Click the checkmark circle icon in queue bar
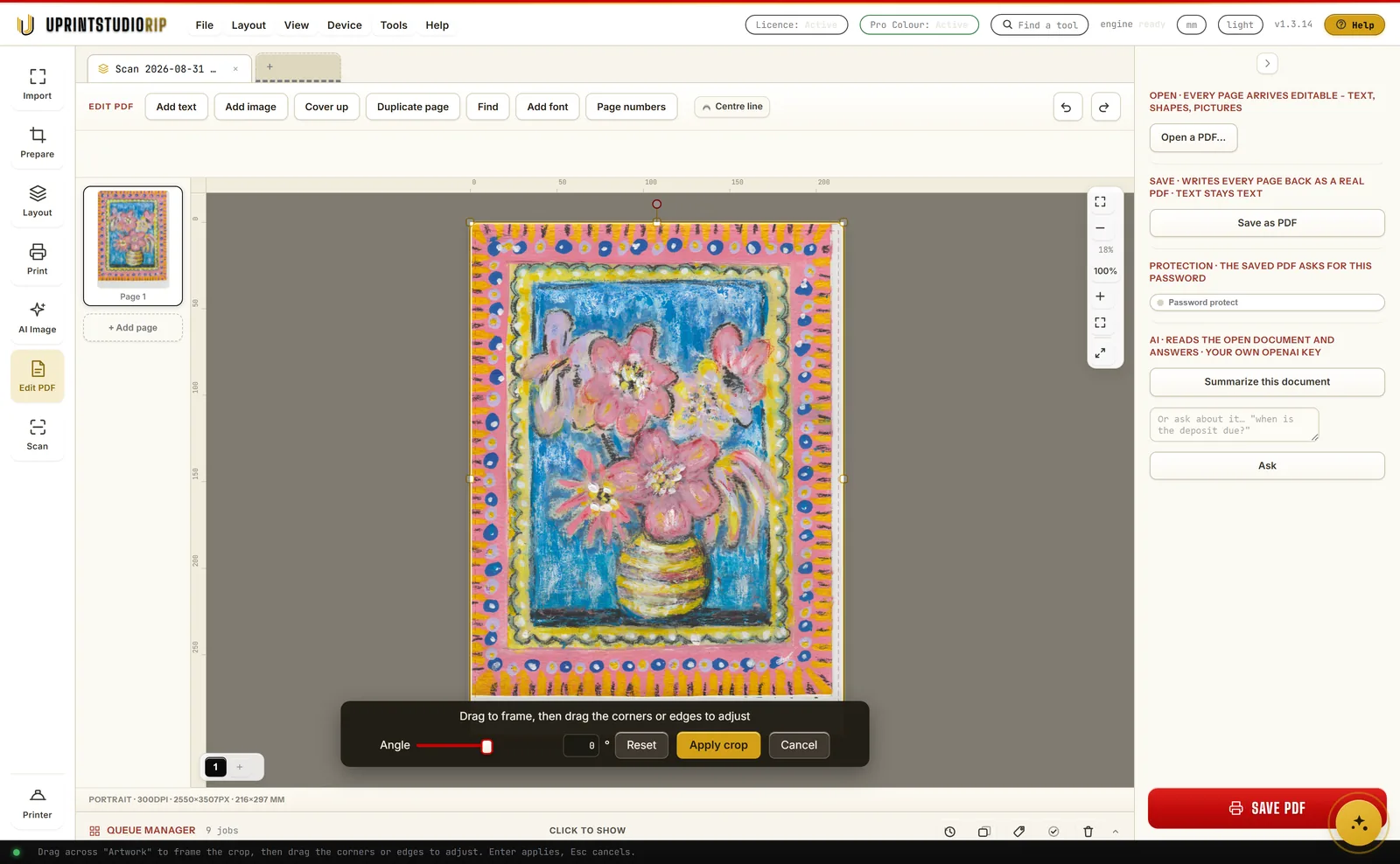The width and height of the screenshot is (1400, 864). point(1053,832)
